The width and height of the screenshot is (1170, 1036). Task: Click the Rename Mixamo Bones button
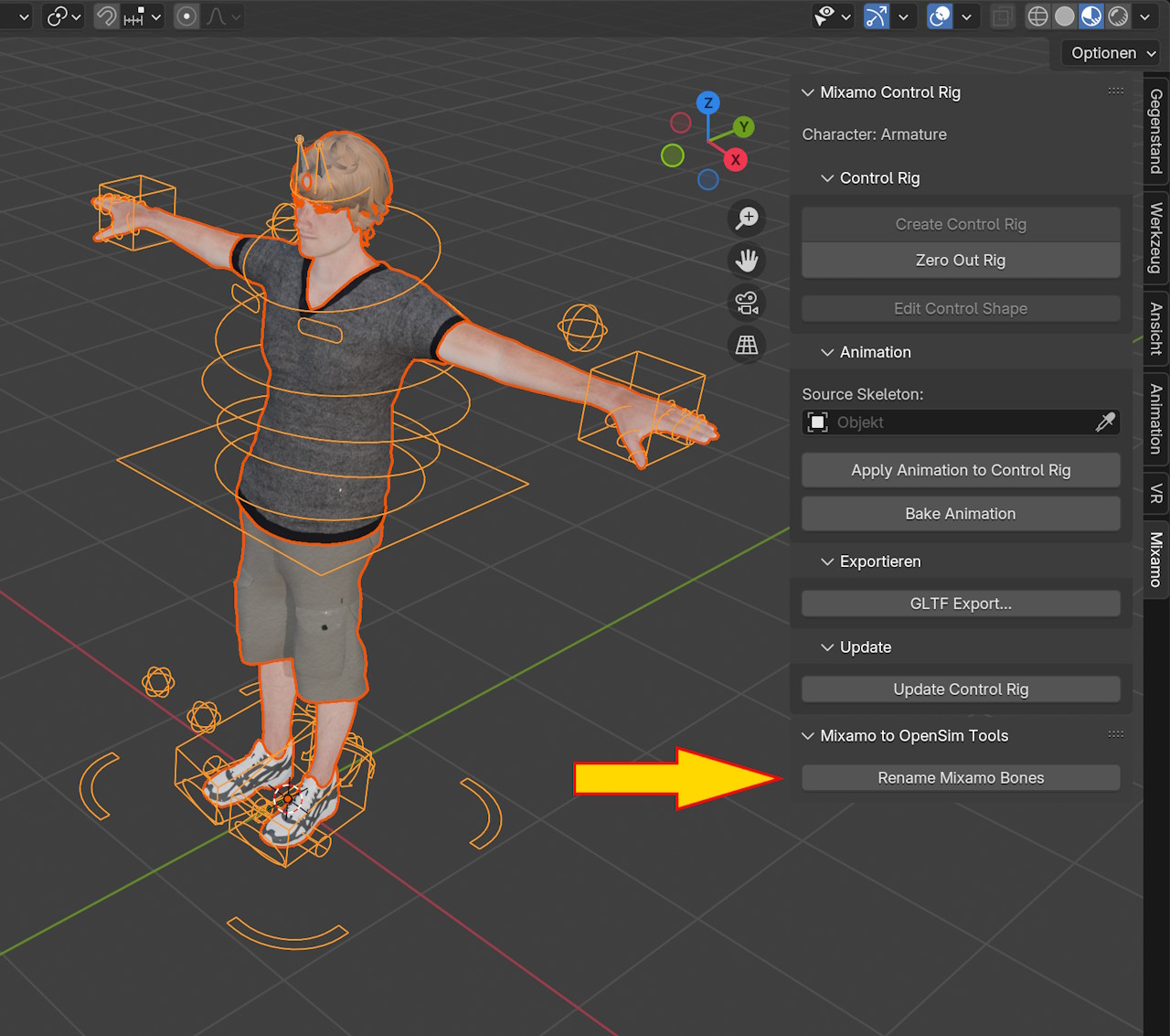[x=961, y=778]
